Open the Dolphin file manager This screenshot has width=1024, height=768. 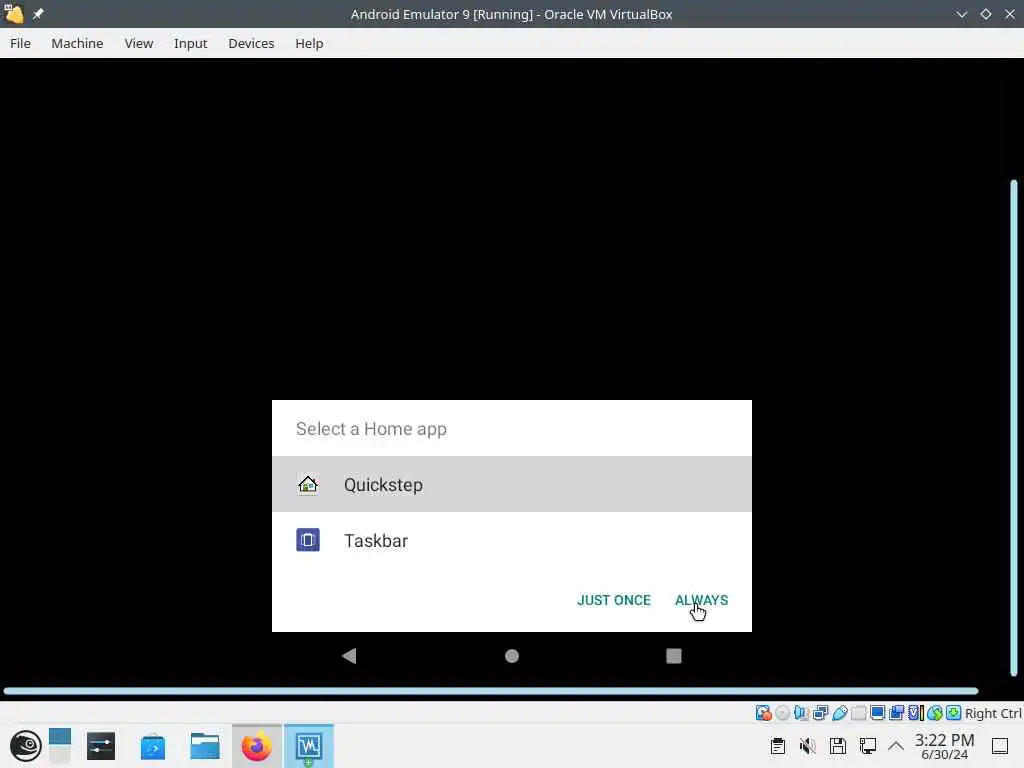pyautogui.click(x=204, y=746)
